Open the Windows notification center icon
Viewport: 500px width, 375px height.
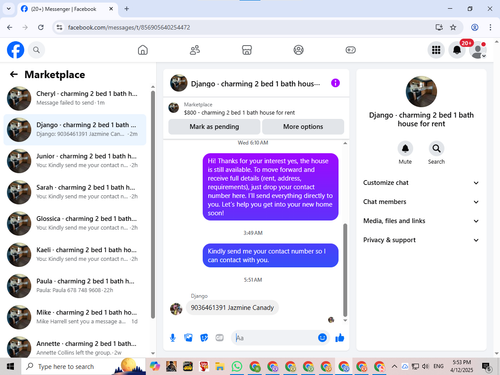point(487,367)
